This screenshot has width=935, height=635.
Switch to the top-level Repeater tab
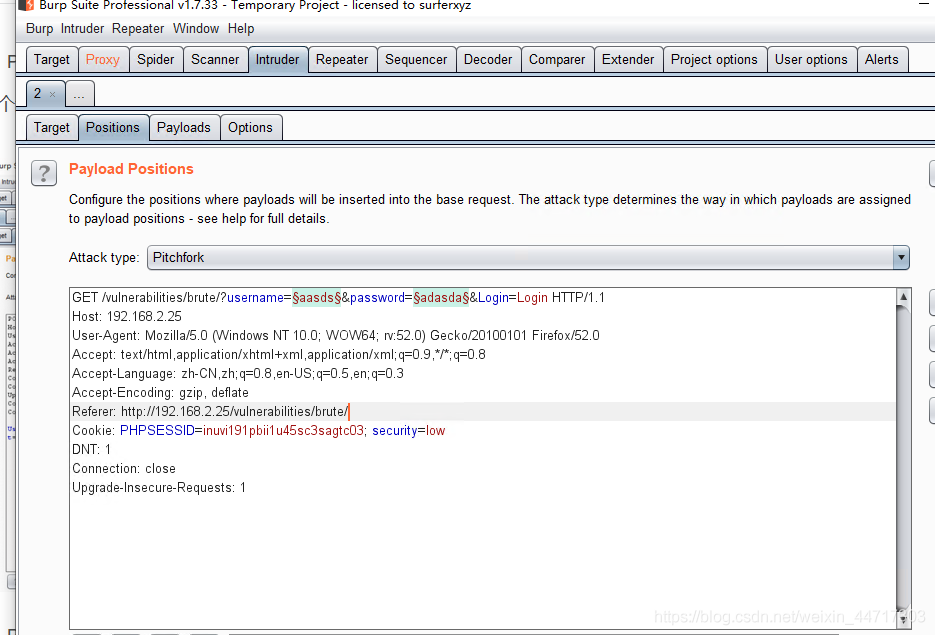click(x=342, y=60)
